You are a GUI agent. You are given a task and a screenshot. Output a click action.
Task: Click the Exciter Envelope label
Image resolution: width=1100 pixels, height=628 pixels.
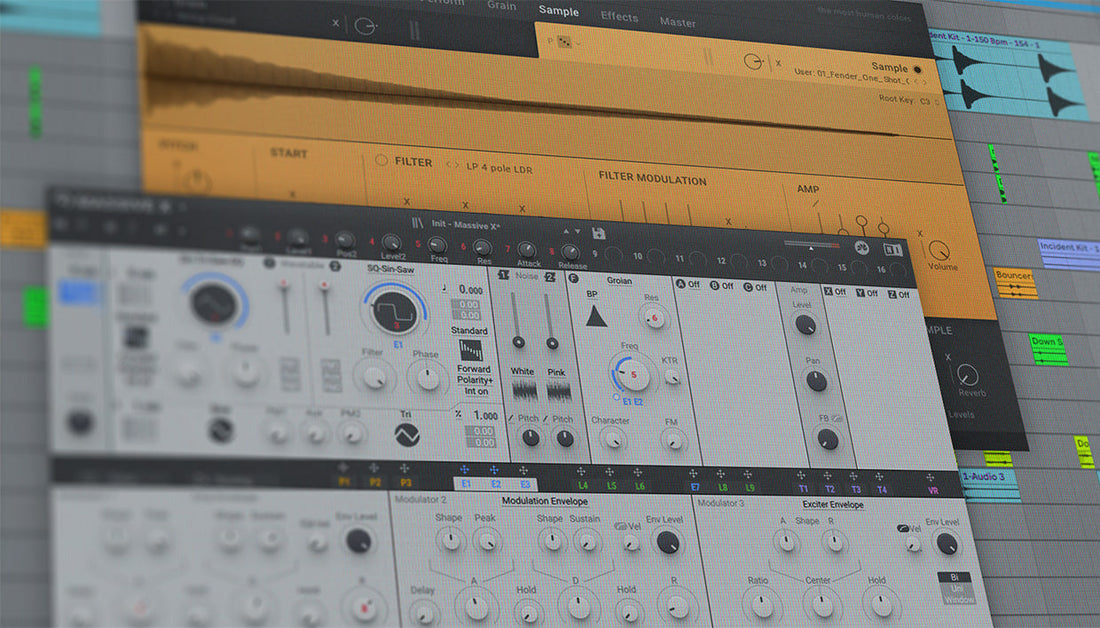tap(833, 505)
